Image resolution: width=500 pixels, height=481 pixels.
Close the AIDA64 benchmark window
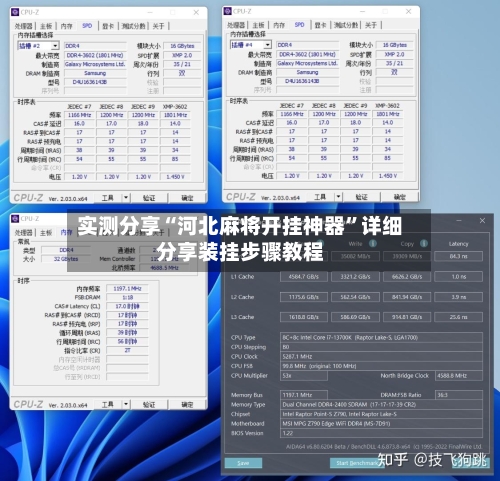point(482,220)
